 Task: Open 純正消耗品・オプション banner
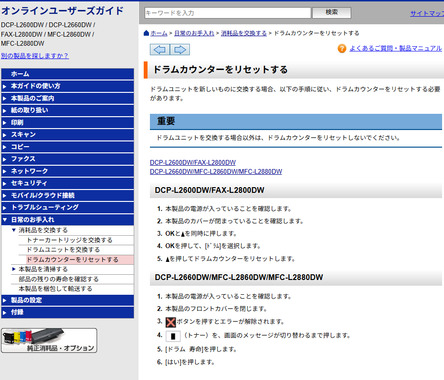(49, 340)
